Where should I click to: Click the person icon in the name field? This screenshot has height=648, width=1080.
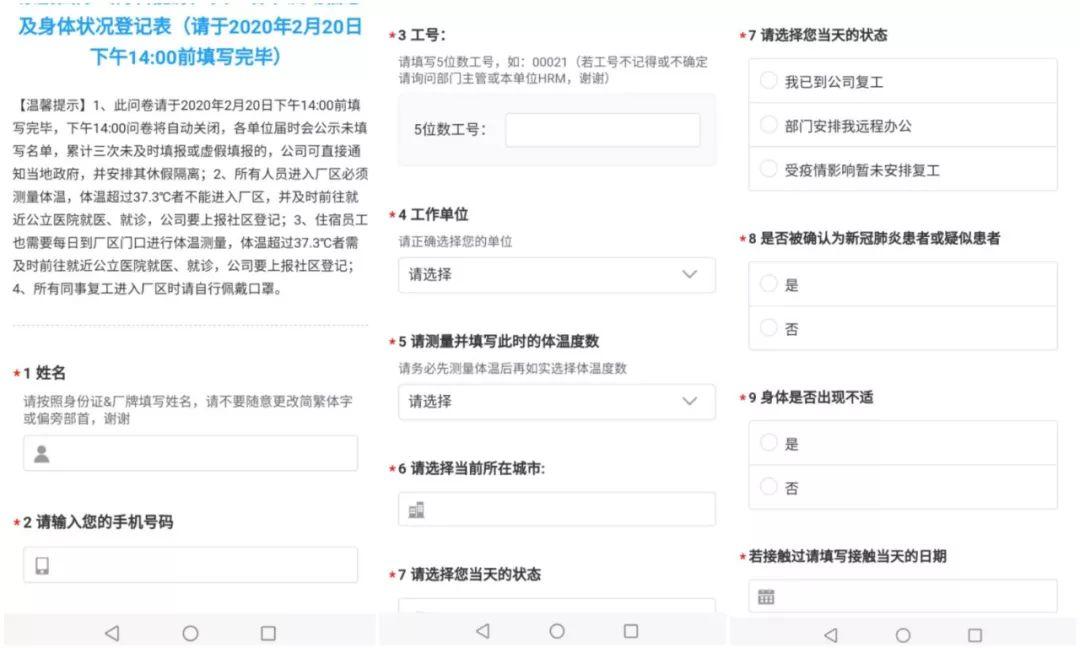pos(42,454)
